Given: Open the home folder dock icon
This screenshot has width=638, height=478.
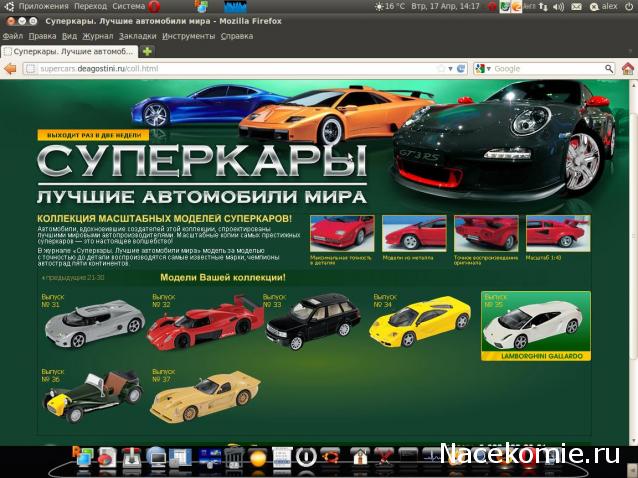Looking at the screenshot, I should tap(360, 457).
